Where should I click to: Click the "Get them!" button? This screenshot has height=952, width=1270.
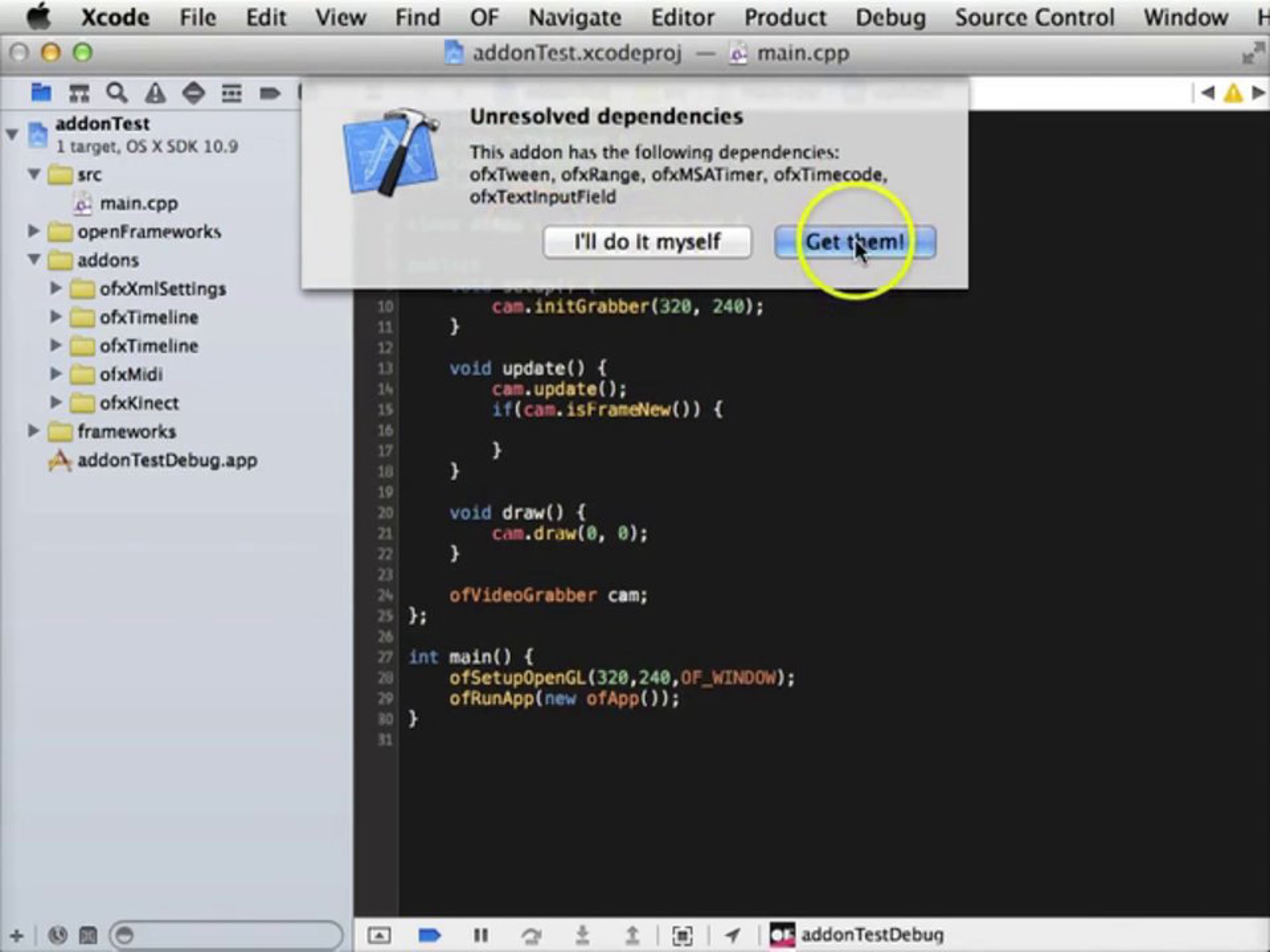(x=855, y=242)
